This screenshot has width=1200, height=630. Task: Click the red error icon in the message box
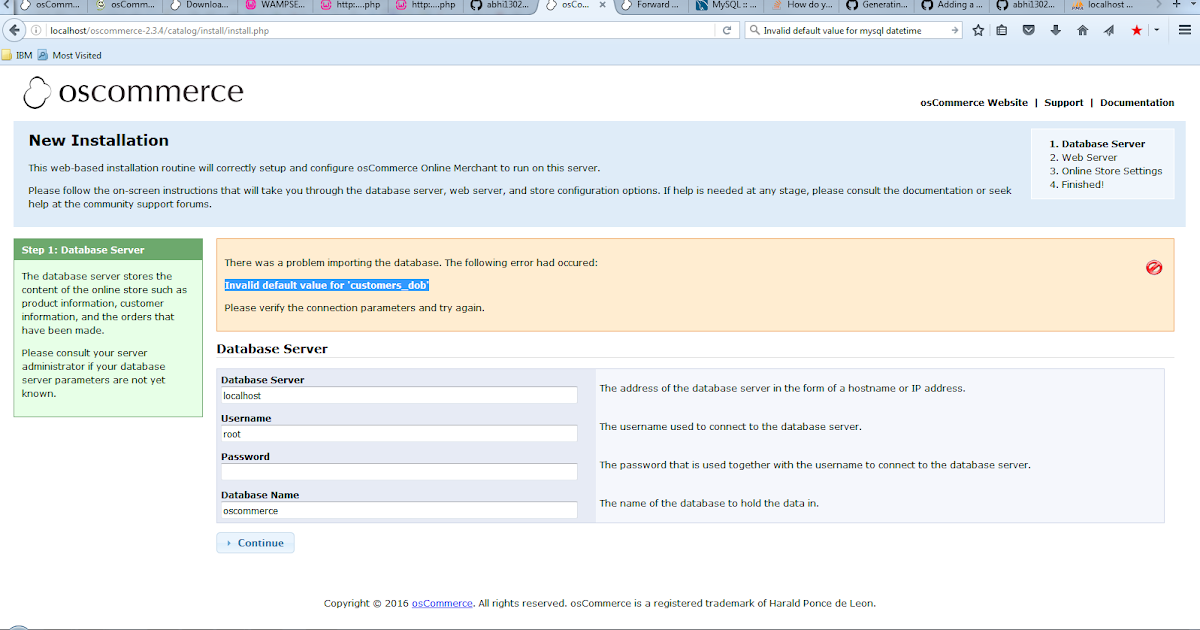1154,267
